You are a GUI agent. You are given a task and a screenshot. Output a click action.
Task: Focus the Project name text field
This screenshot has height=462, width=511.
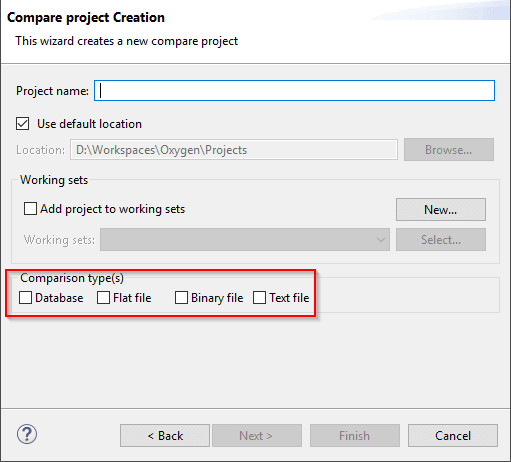294,90
